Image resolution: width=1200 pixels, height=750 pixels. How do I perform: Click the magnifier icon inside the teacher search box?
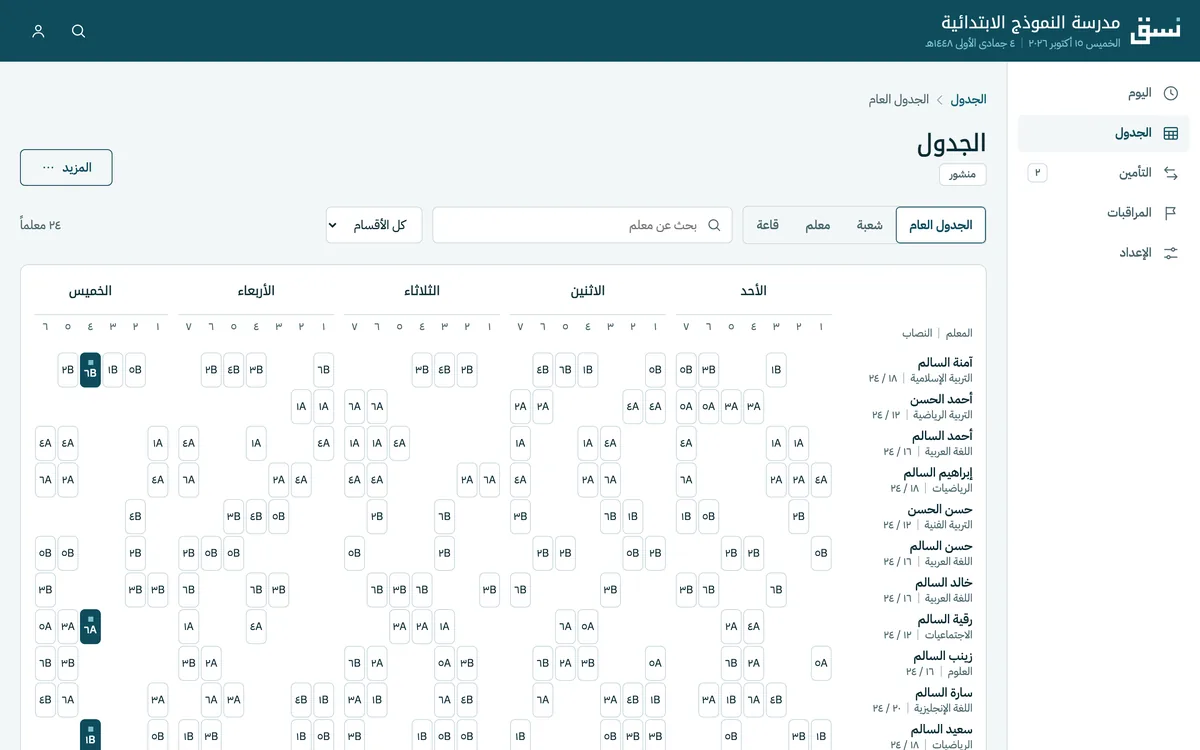714,225
